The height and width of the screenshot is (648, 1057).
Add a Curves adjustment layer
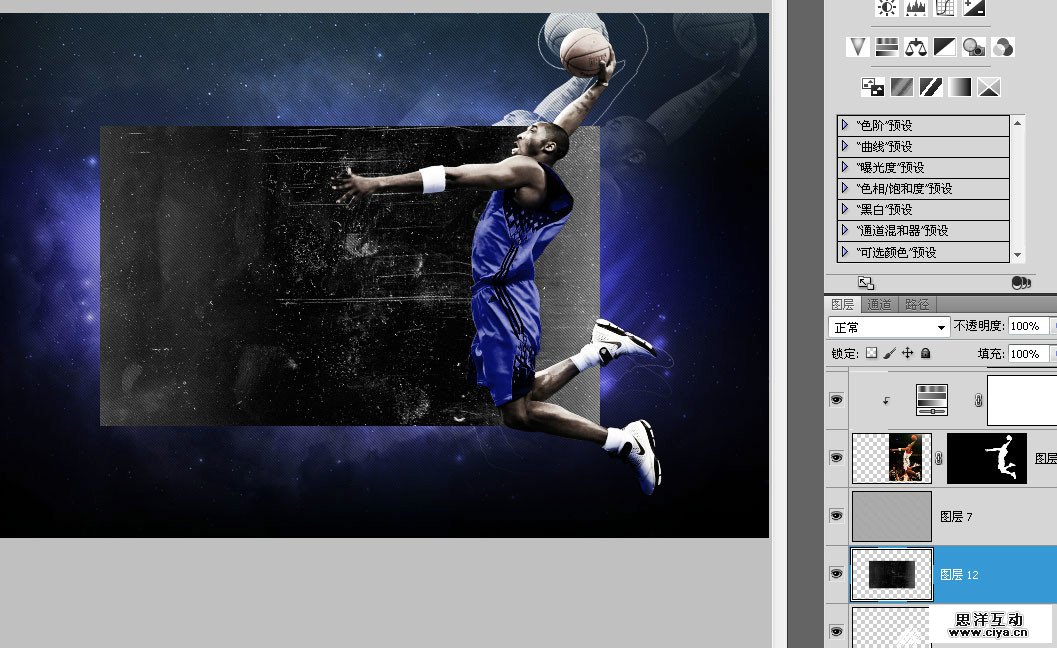[945, 8]
